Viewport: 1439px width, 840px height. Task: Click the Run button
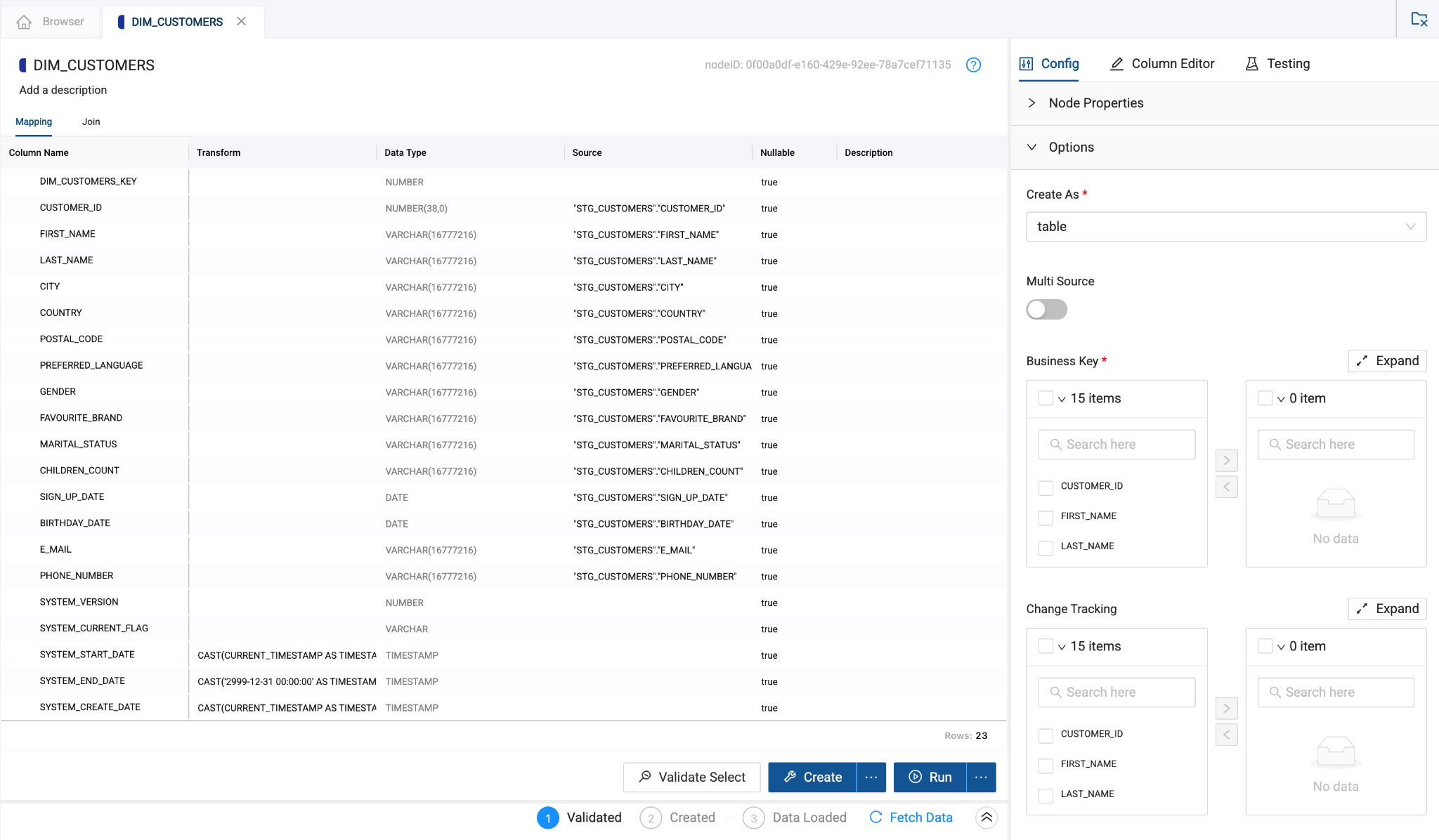(930, 777)
